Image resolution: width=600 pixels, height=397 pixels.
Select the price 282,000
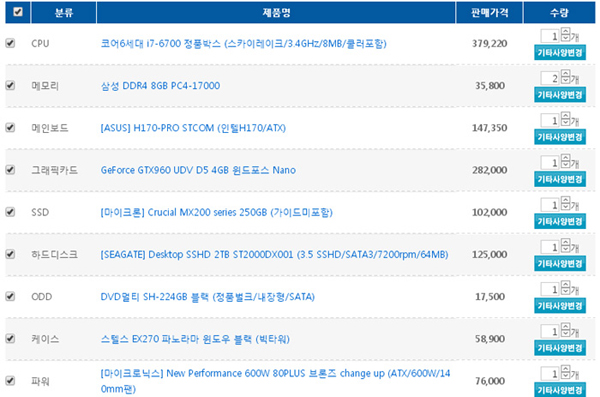(x=489, y=170)
